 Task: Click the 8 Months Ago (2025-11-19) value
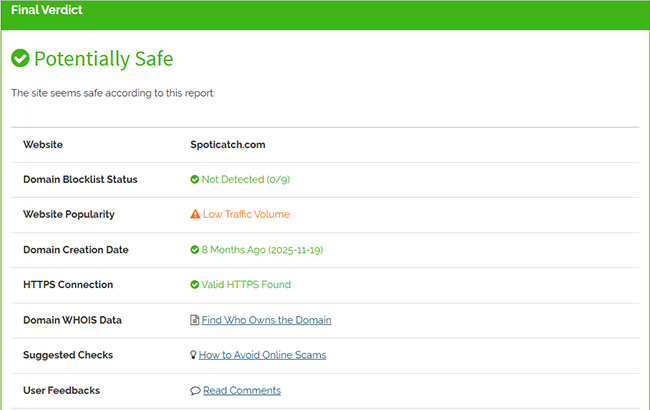point(262,250)
